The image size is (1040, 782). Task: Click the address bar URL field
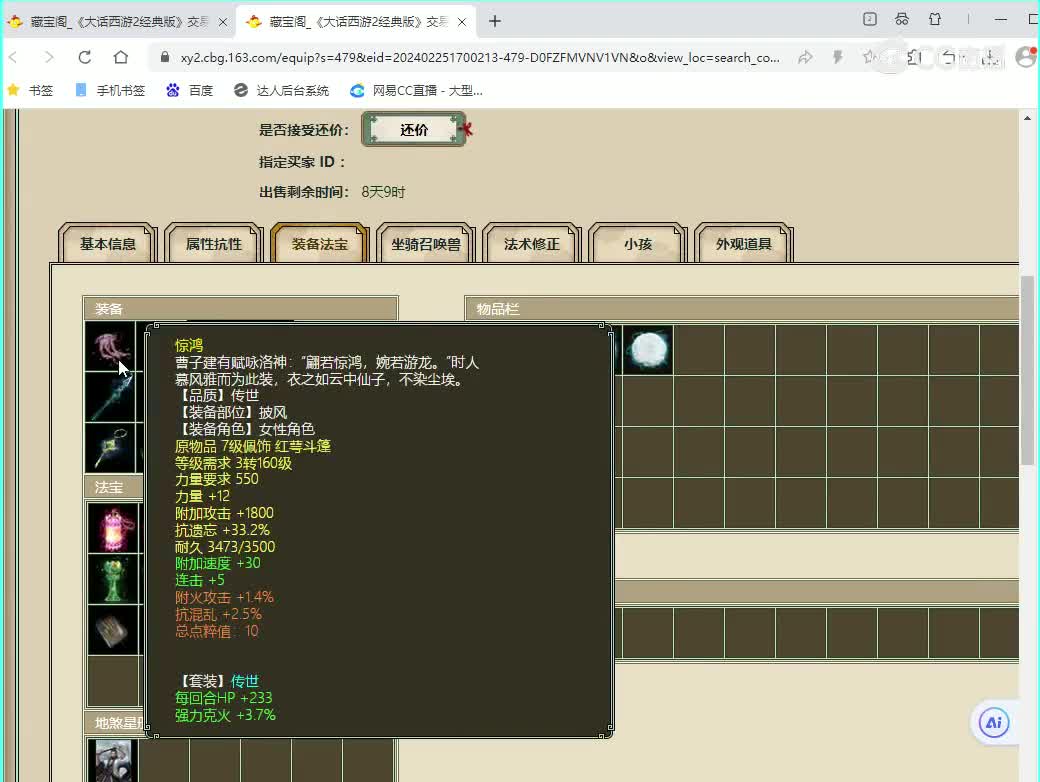coord(480,58)
